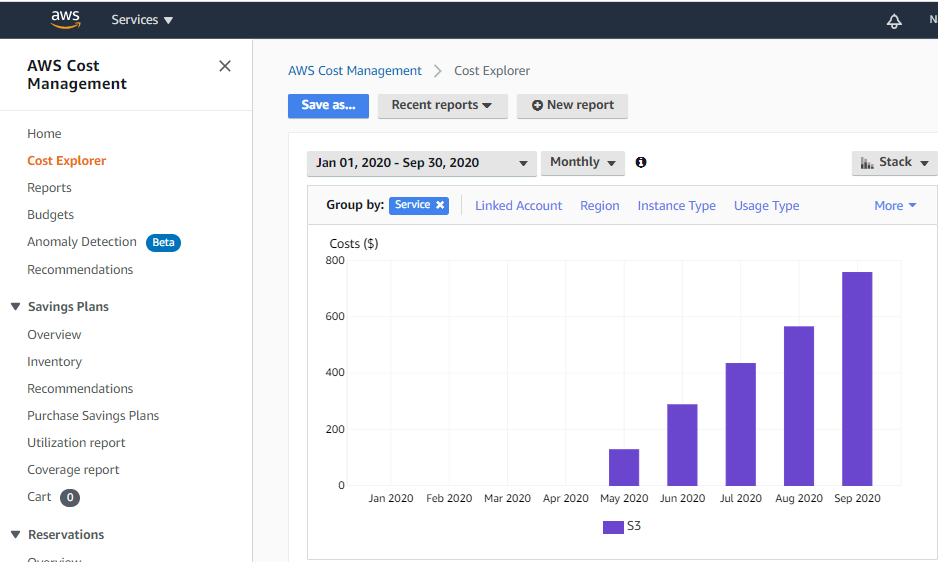The image size is (938, 562).
Task: Open Purchase Savings Plans
Action: (x=93, y=415)
